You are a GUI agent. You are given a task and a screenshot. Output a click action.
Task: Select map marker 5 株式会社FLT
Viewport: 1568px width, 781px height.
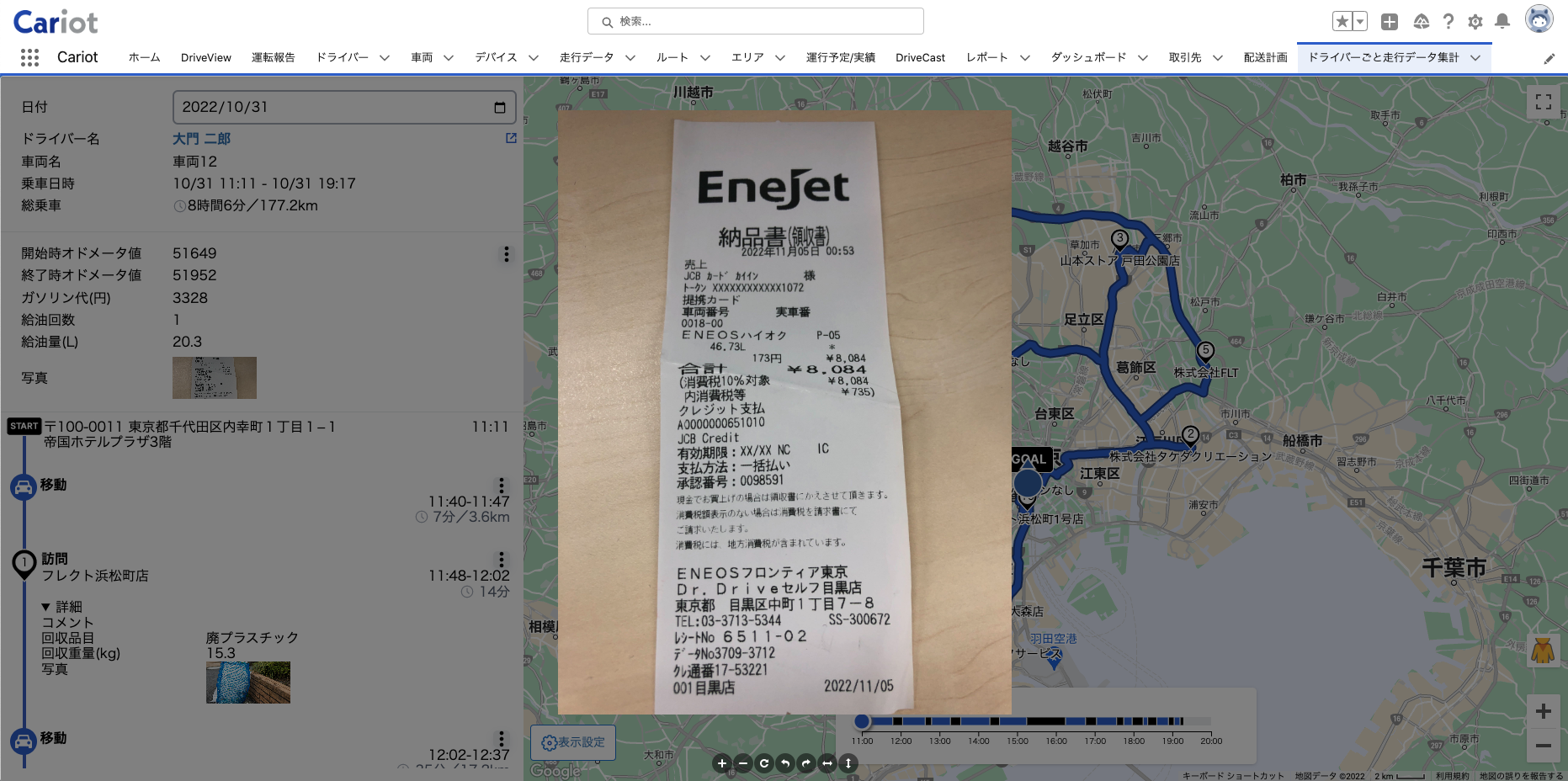[x=1206, y=352]
